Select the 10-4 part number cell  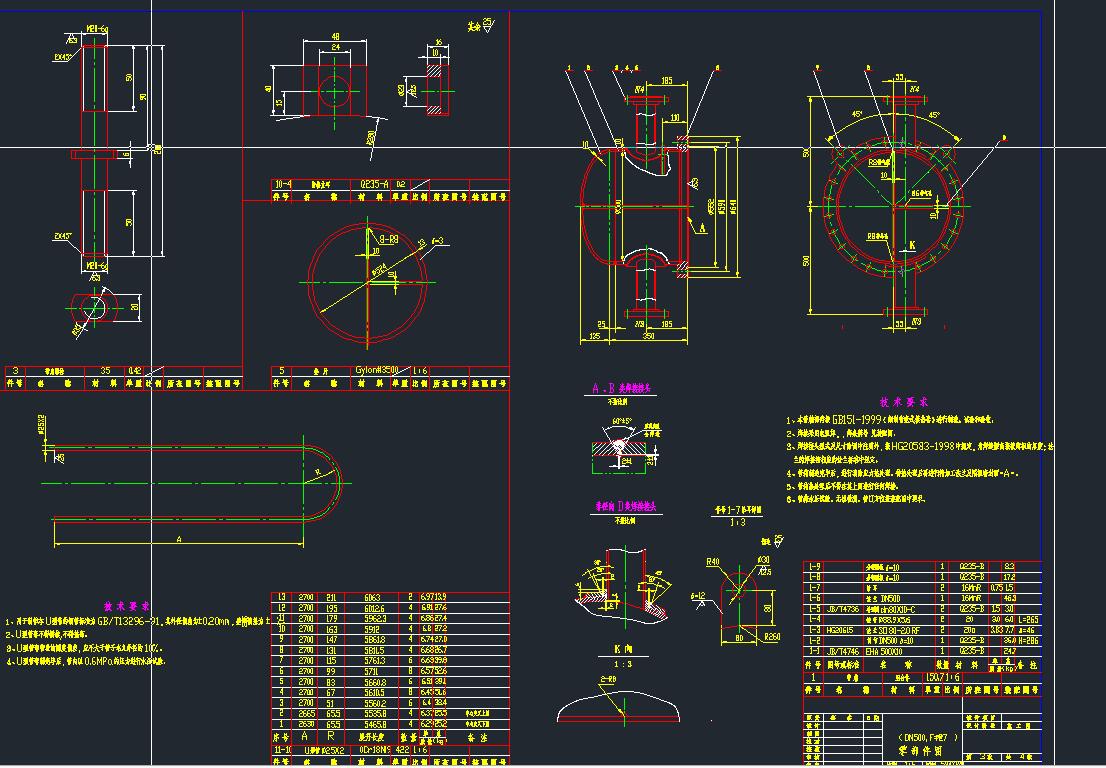click(x=283, y=184)
